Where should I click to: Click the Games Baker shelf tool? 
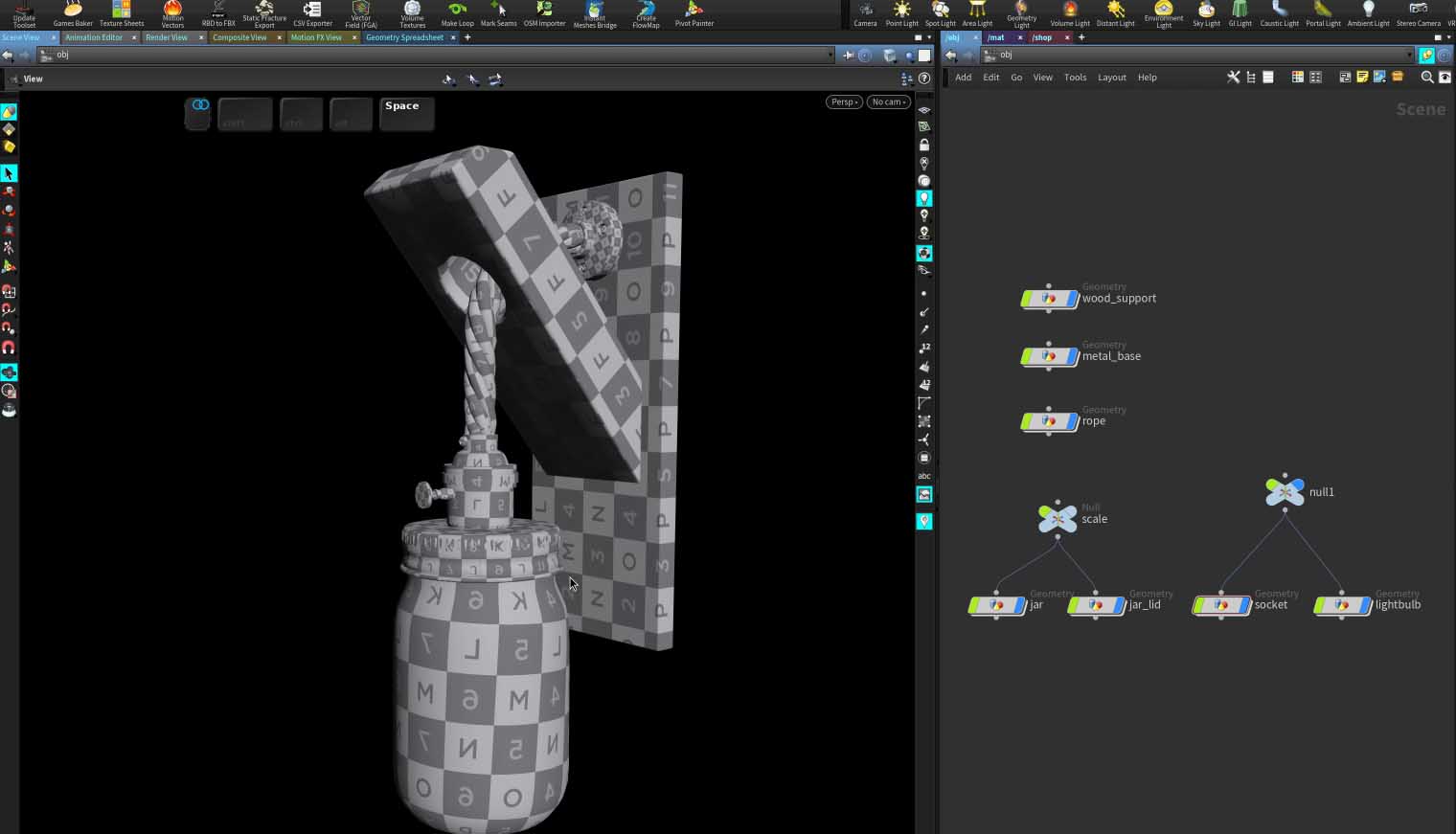pos(73,13)
